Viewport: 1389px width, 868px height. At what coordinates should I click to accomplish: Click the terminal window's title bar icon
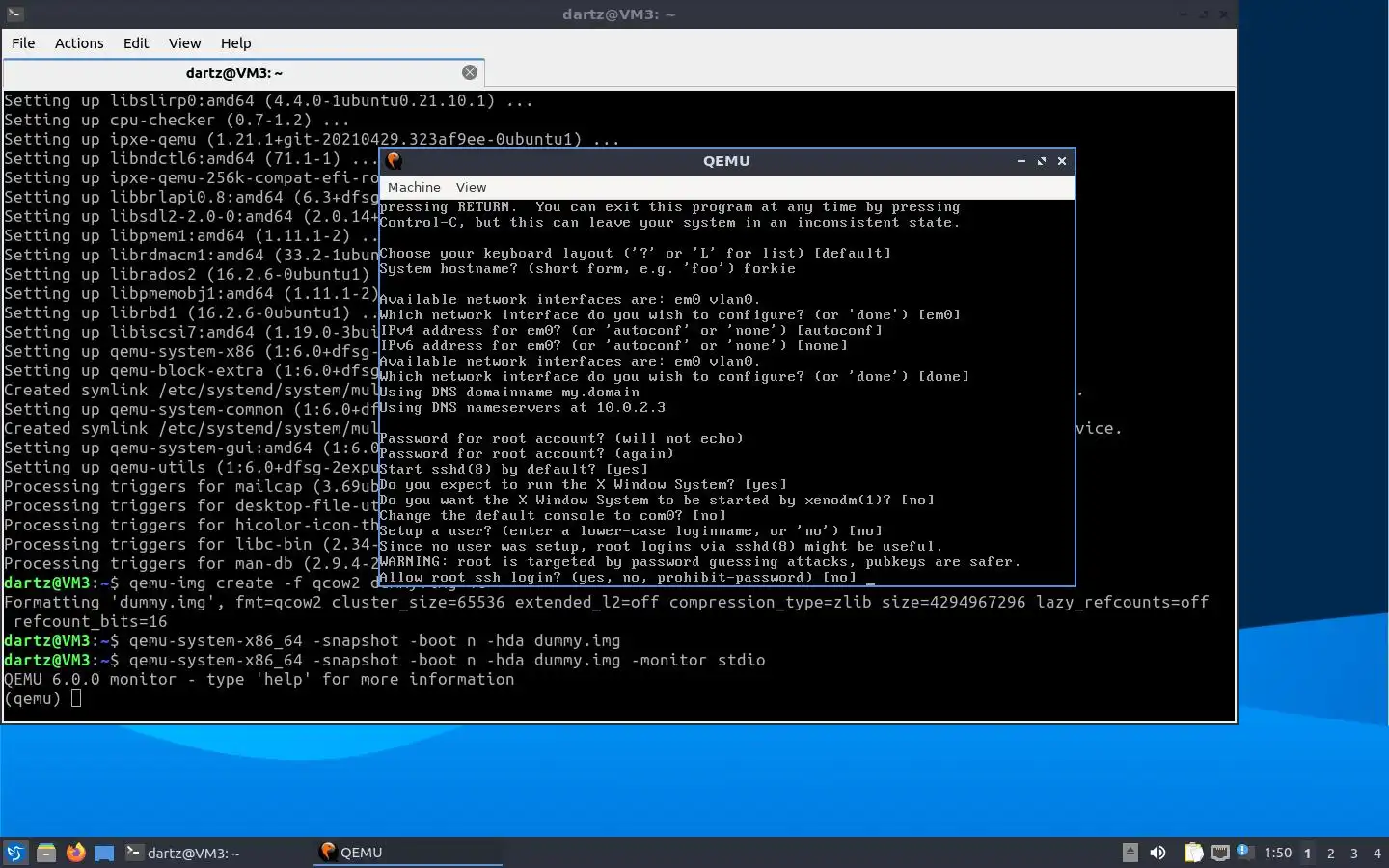pyautogui.click(x=13, y=14)
